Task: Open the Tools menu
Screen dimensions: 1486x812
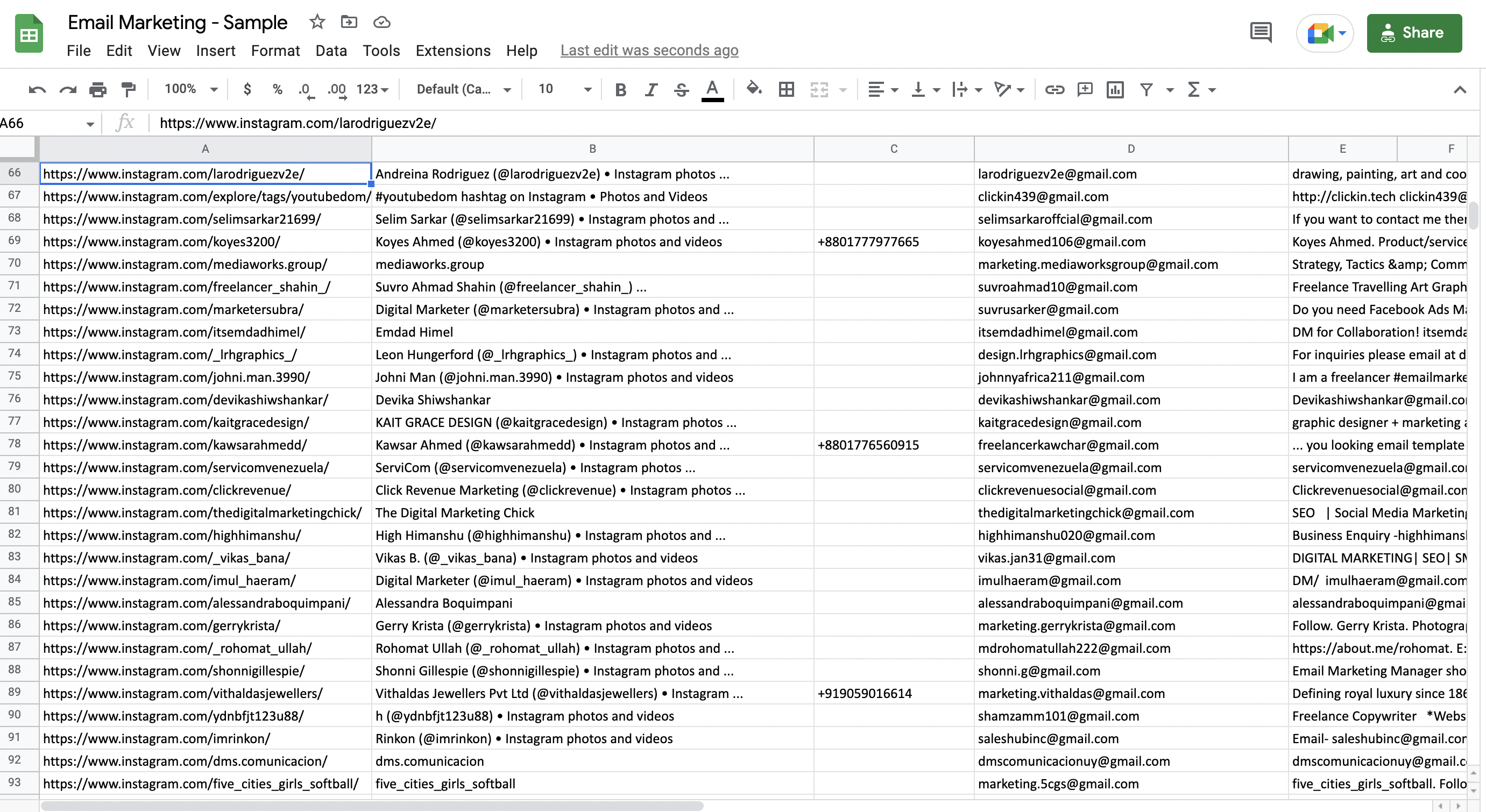Action: [x=381, y=51]
